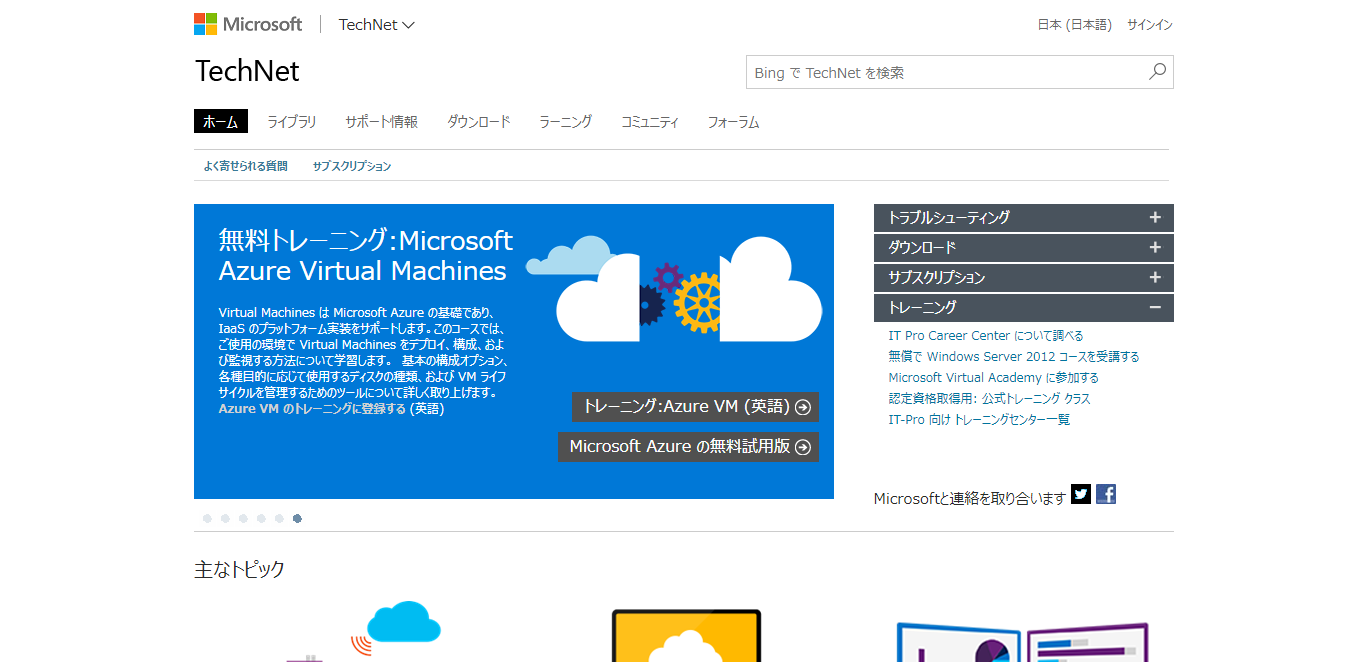Open サブスクリプション sub-menu link

click(352, 166)
